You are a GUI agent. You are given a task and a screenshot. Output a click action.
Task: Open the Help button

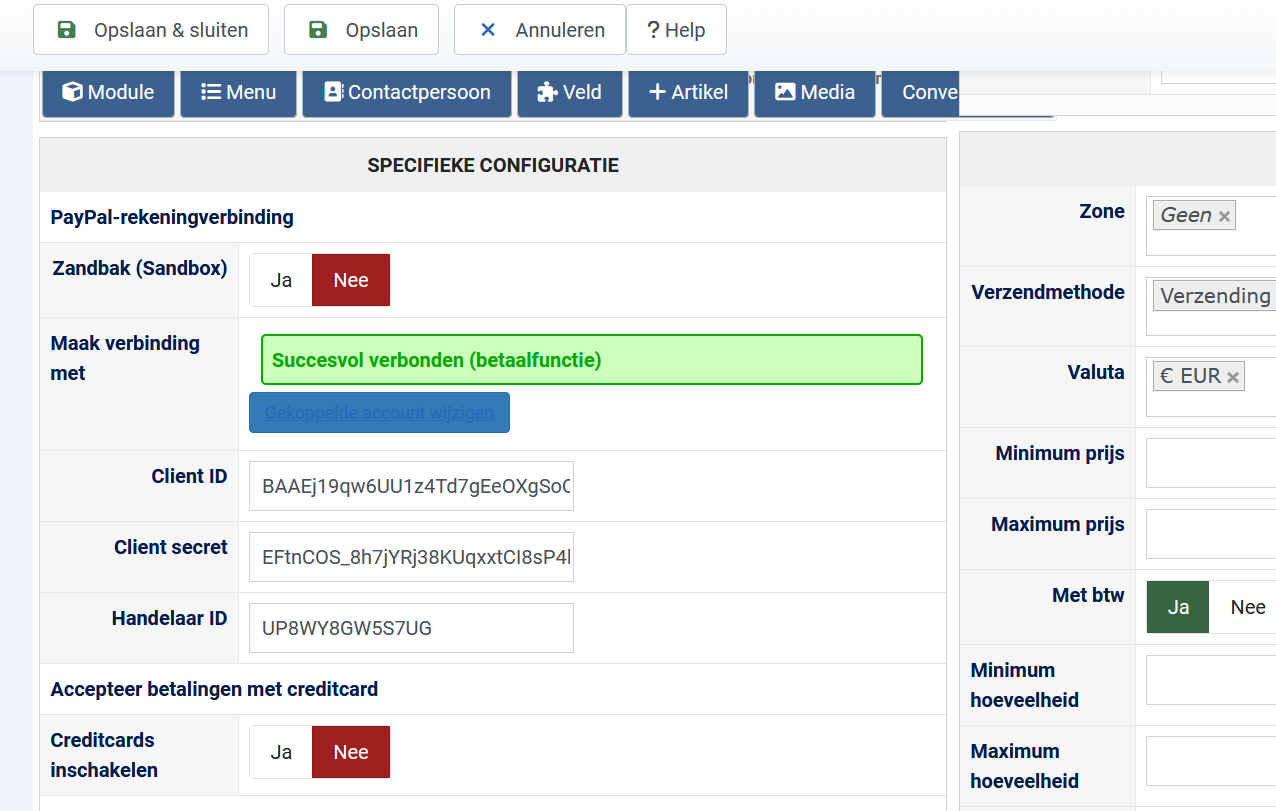click(676, 30)
